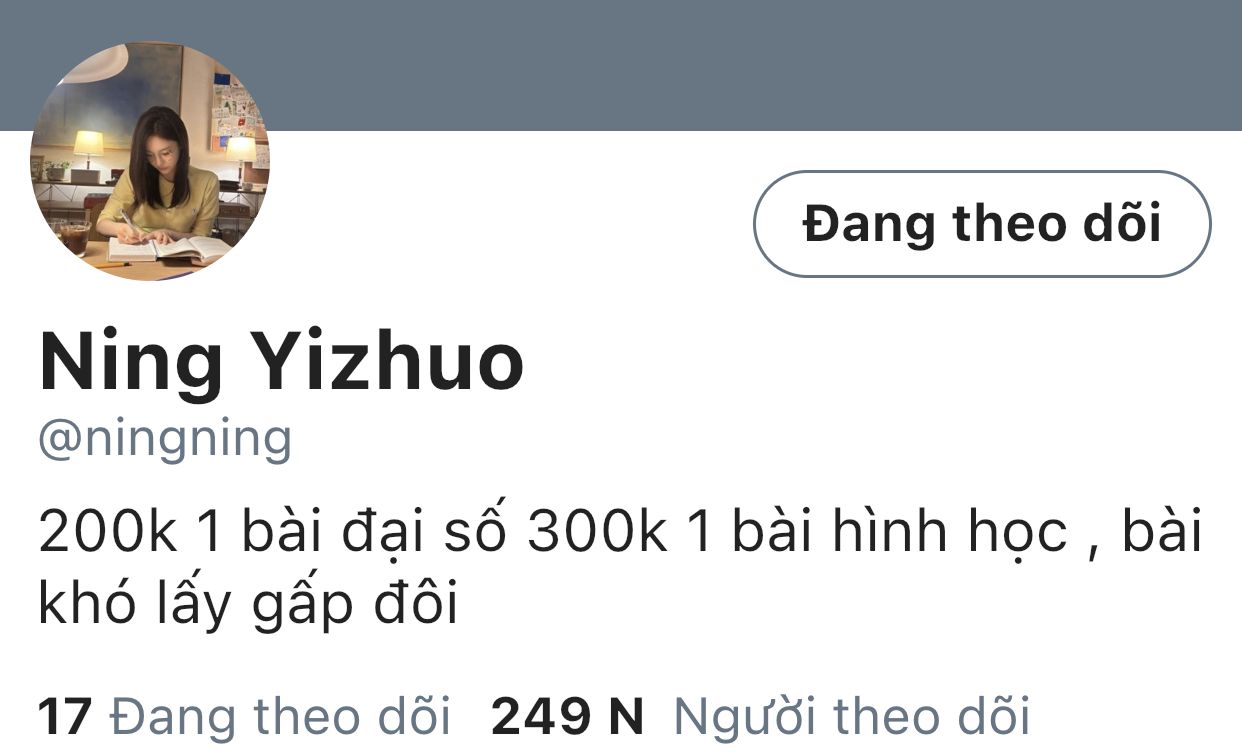Click the '300k 1 bài hình học' bio text
Viewport: 1242px width, 756px height.
click(798, 532)
